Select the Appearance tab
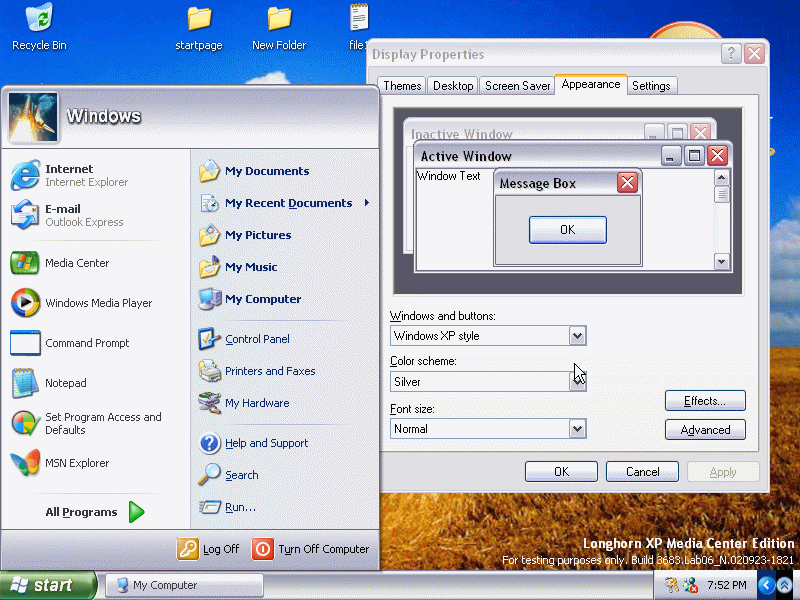The height and width of the screenshot is (600, 800). click(591, 84)
